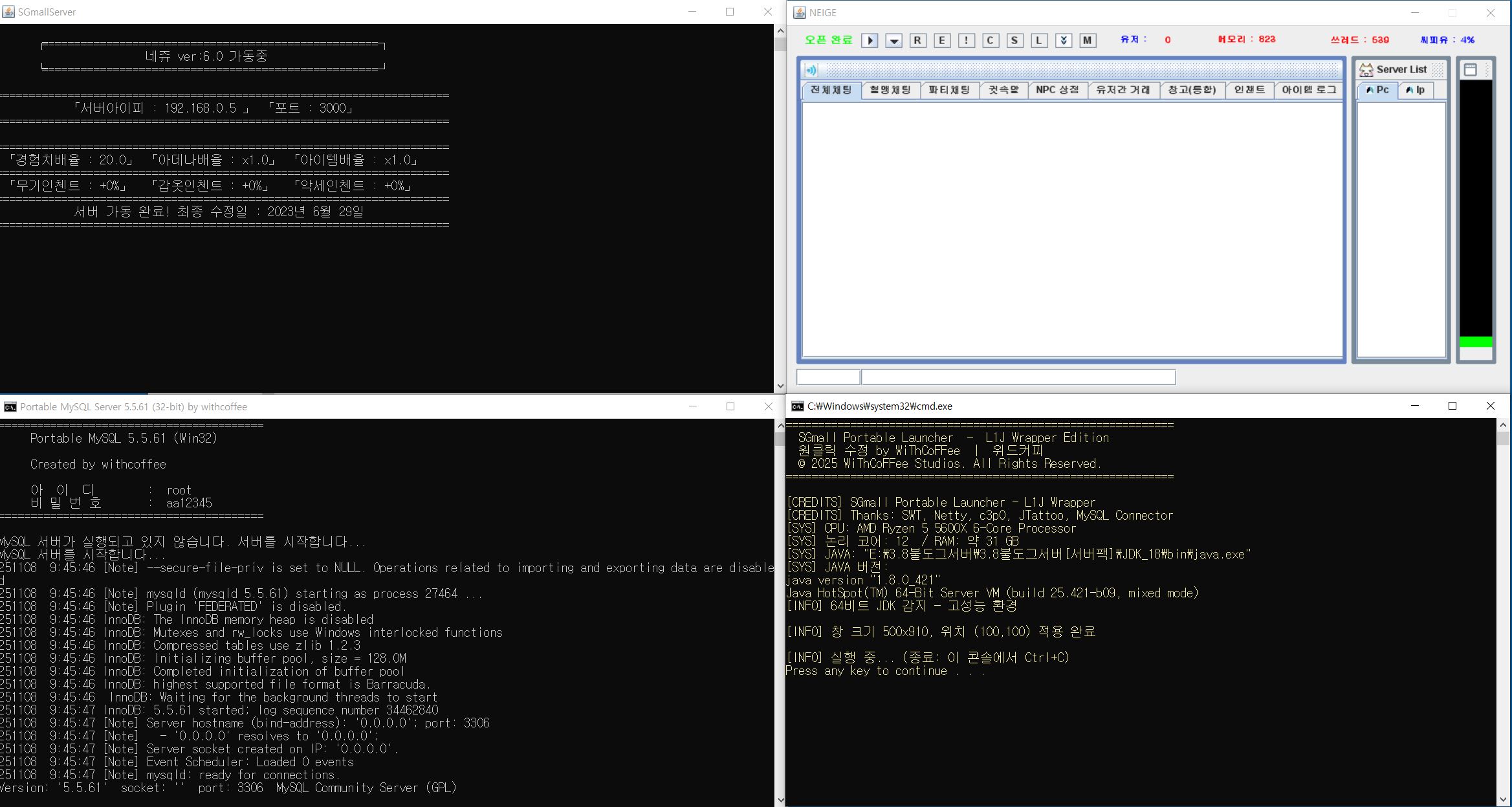Click the window icon above the CPU graph

click(1470, 70)
